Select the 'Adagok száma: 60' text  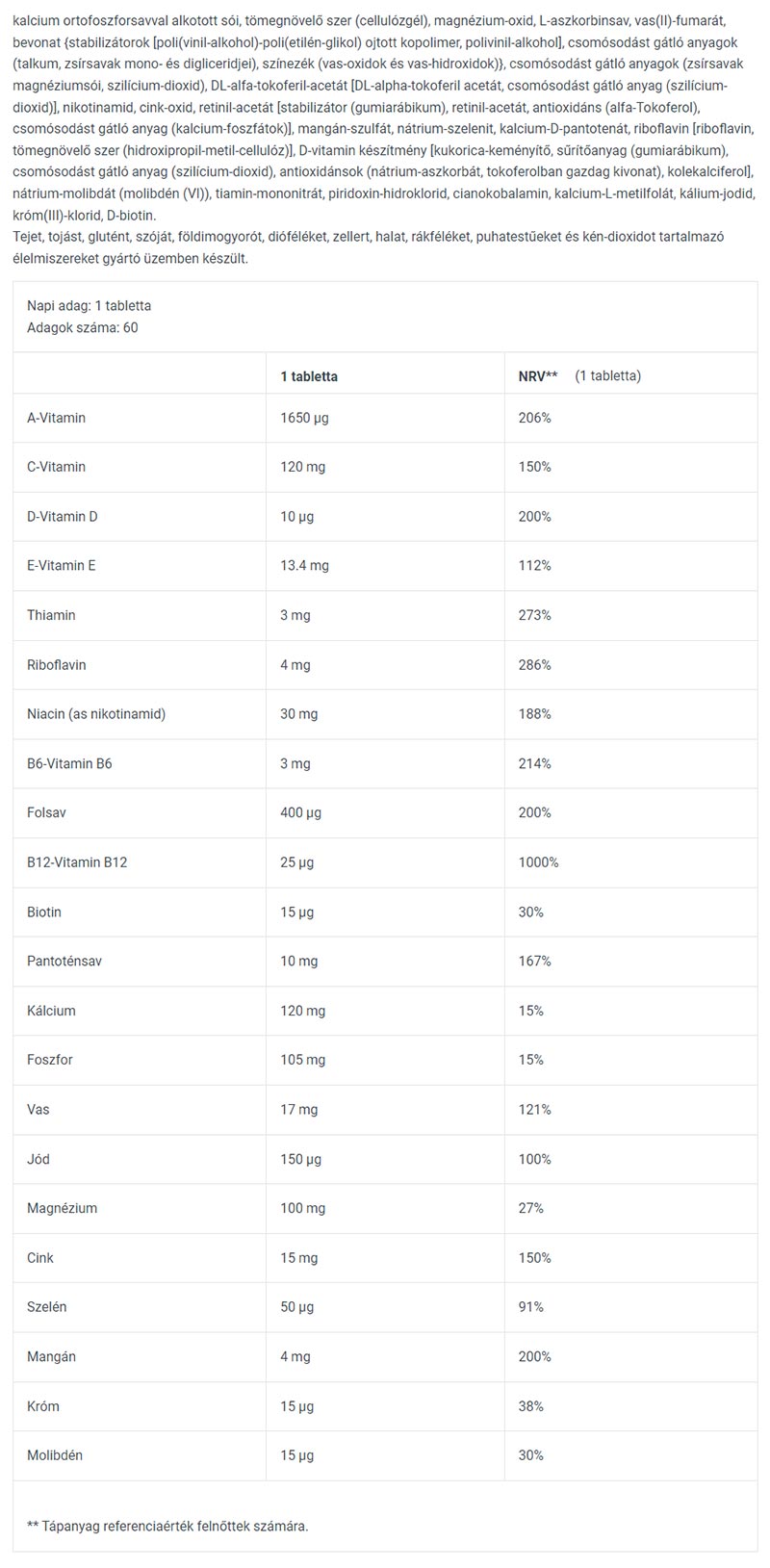pos(83,327)
